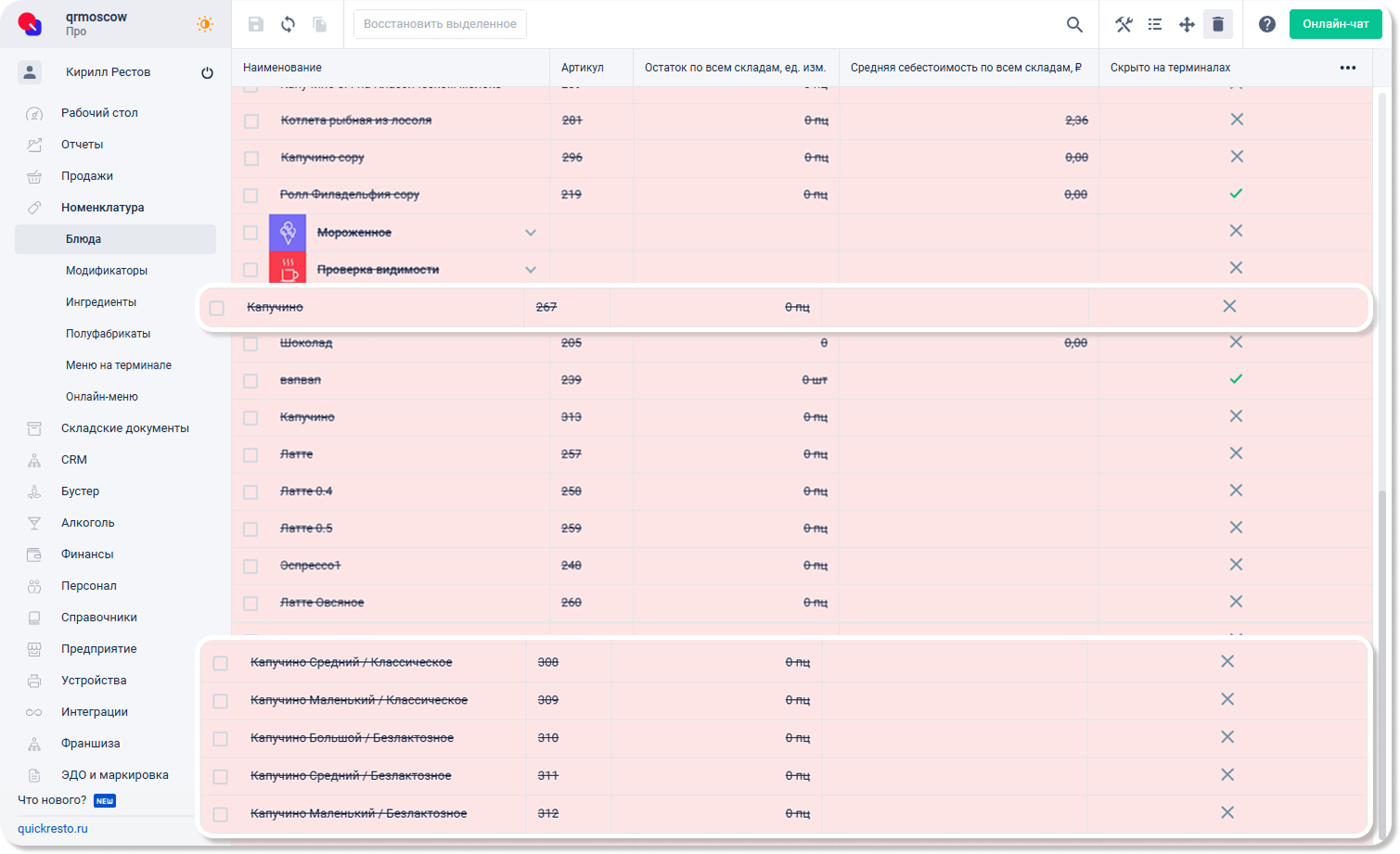The image size is (1400, 854).
Task: Open quickresto.ru link
Action: pos(53,829)
